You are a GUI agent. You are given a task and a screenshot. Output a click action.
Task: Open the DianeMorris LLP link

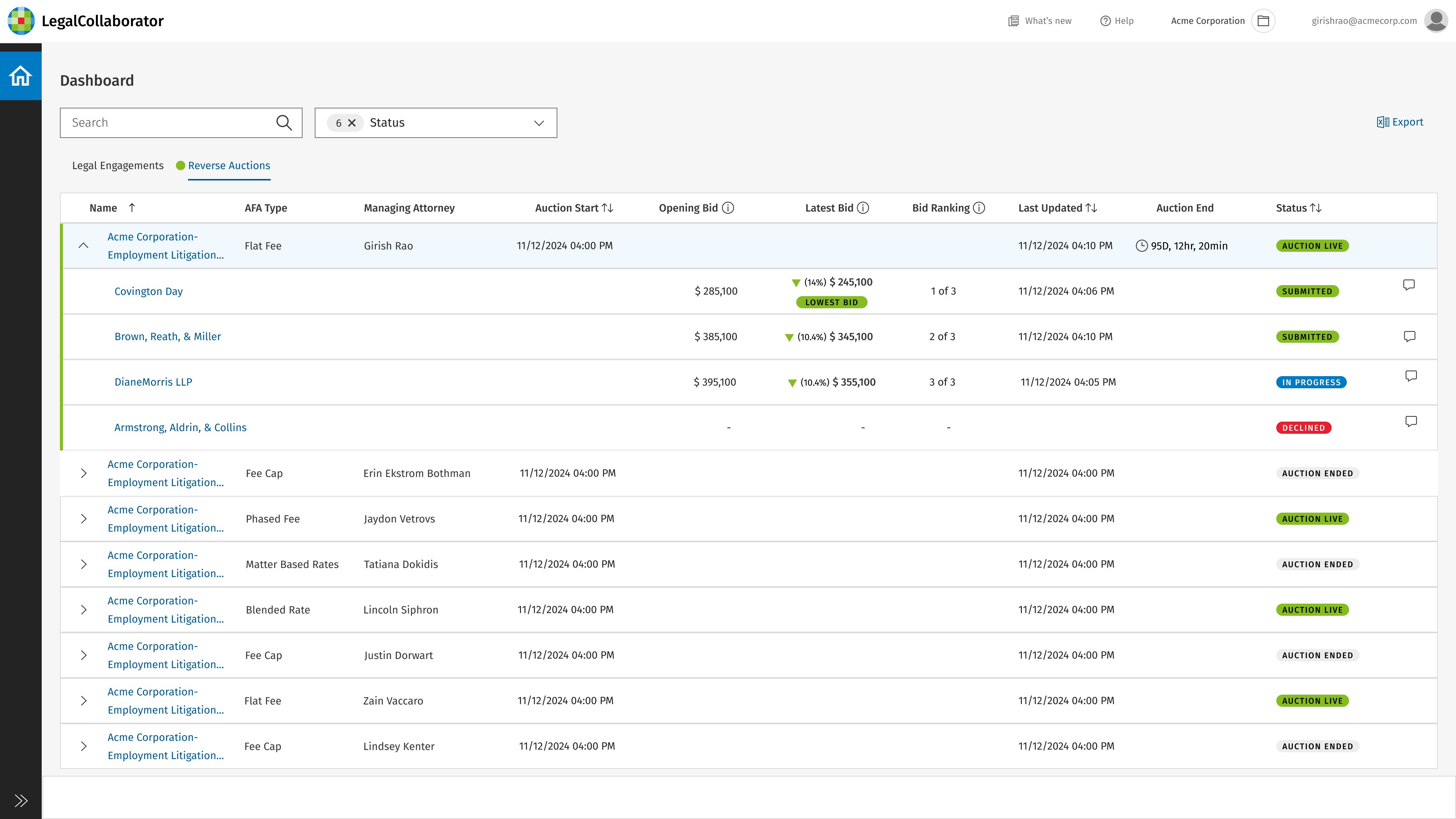pyautogui.click(x=153, y=382)
